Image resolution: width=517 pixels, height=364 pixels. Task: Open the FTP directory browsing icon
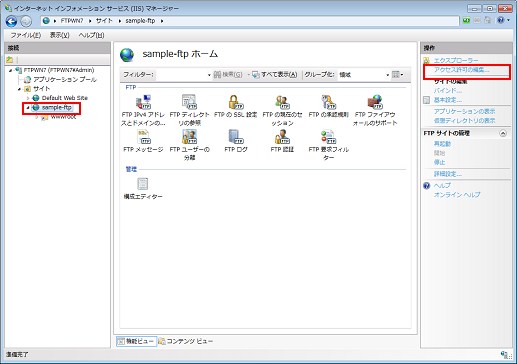(x=189, y=110)
